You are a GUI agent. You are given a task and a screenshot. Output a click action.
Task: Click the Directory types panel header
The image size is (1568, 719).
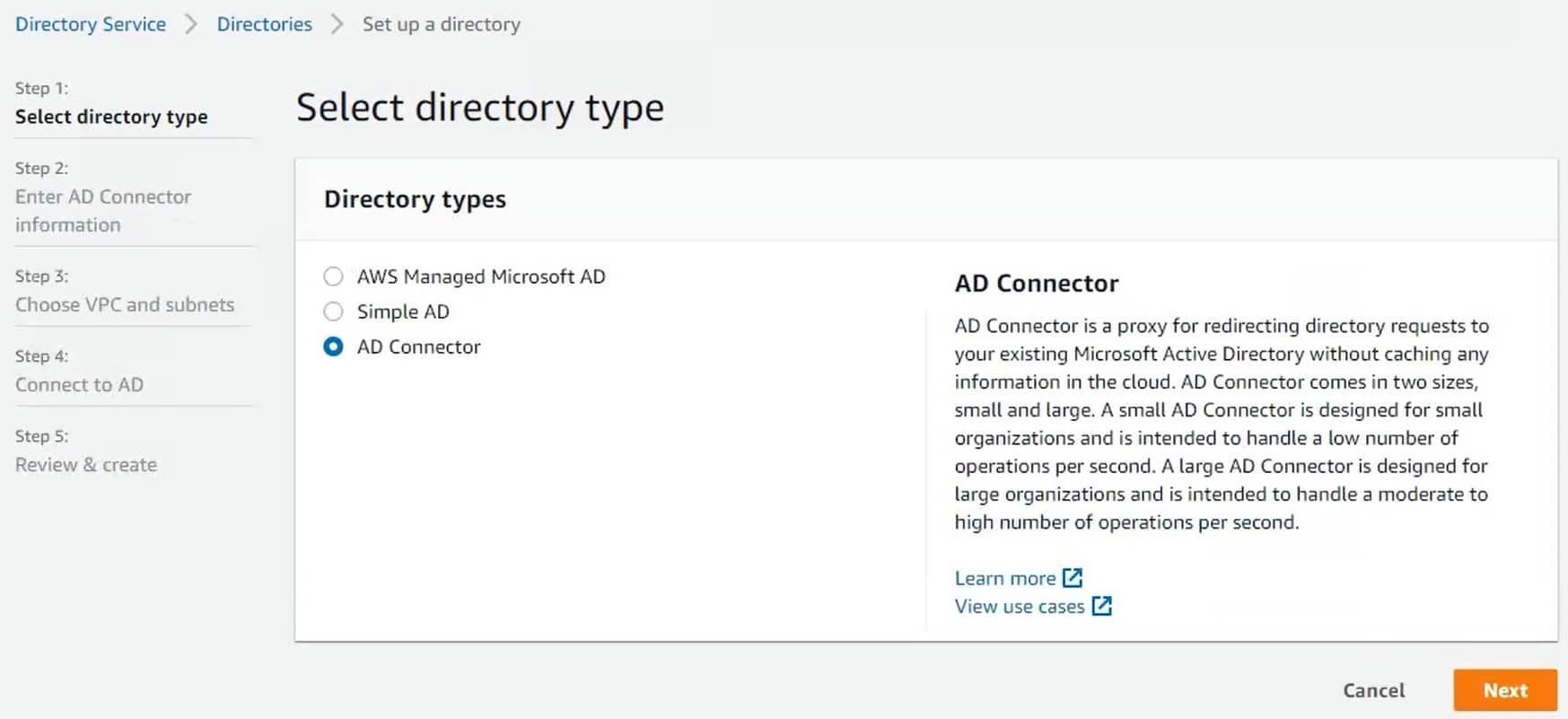click(x=415, y=199)
